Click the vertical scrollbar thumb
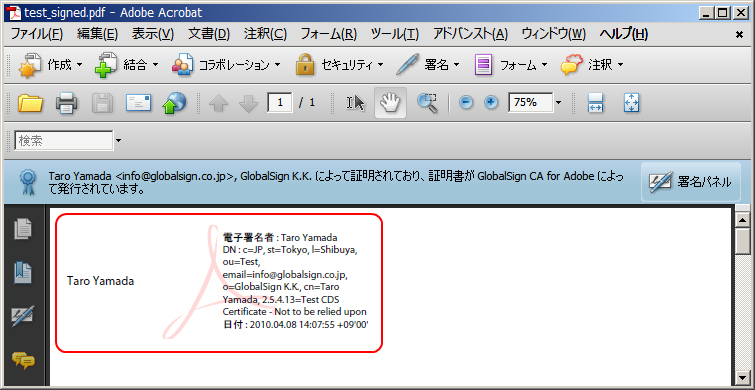The height and width of the screenshot is (390, 755). pyautogui.click(x=745, y=242)
